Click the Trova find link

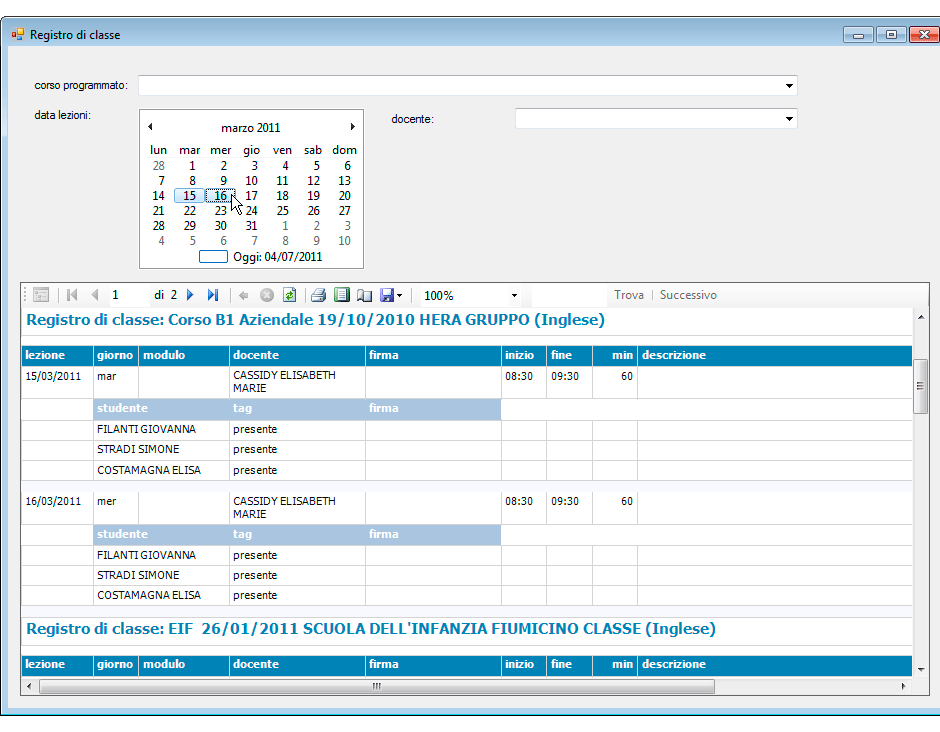point(629,295)
